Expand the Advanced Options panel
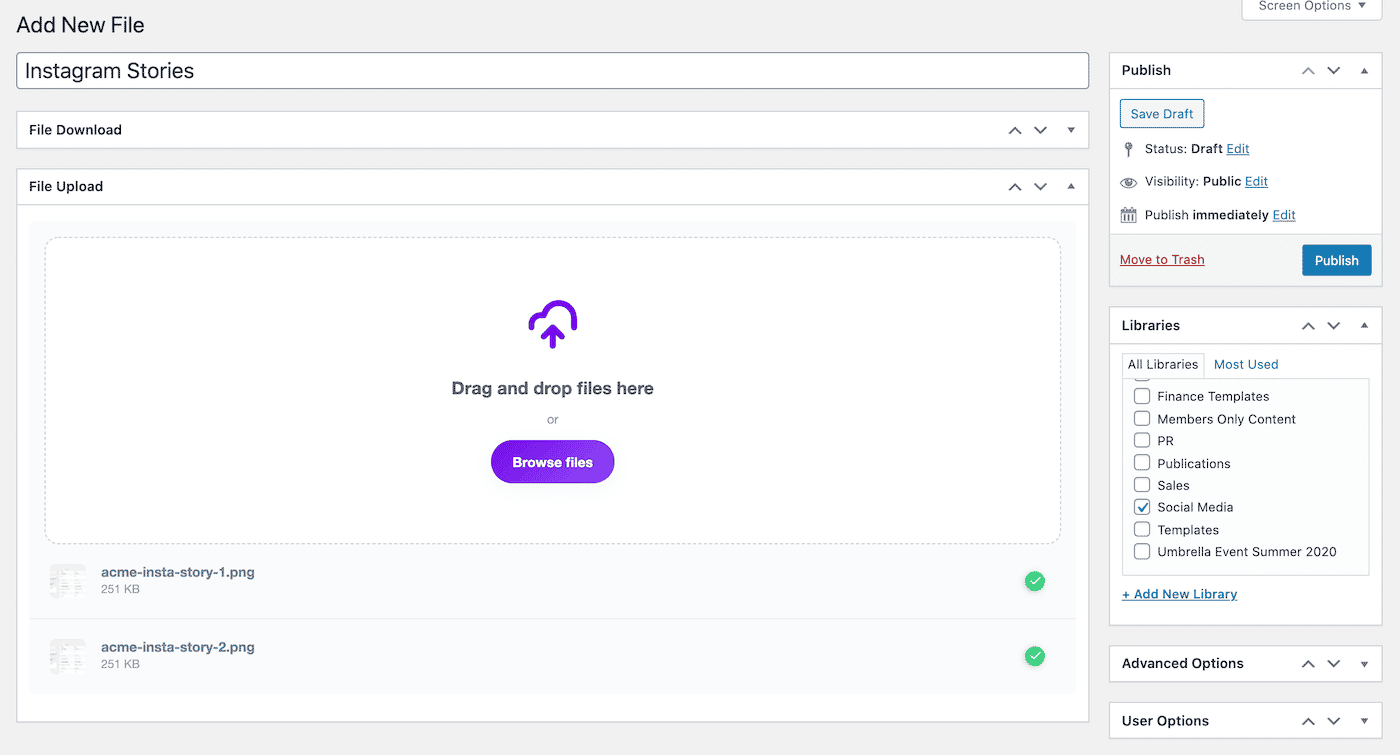 [x=1365, y=663]
